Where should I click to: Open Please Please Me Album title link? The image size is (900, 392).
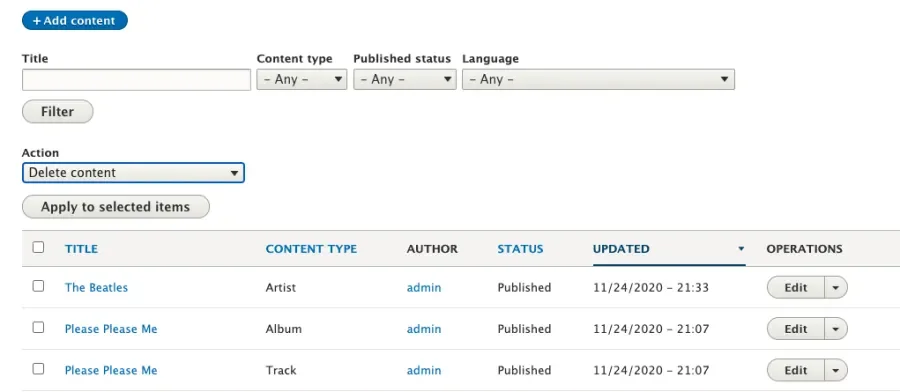(x=111, y=329)
